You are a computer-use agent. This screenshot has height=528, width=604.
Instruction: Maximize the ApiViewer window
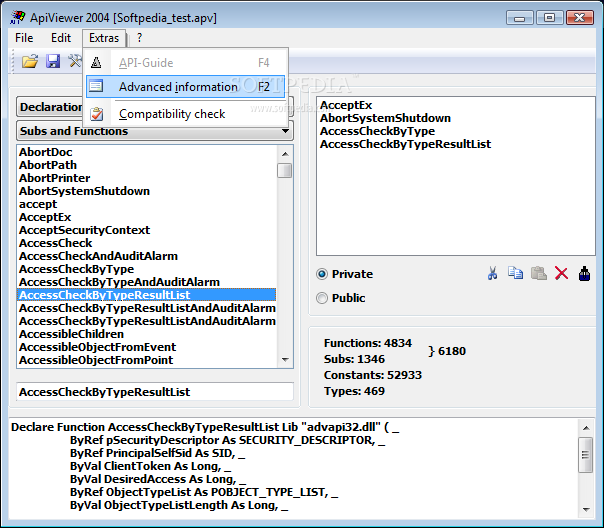[x=549, y=18]
